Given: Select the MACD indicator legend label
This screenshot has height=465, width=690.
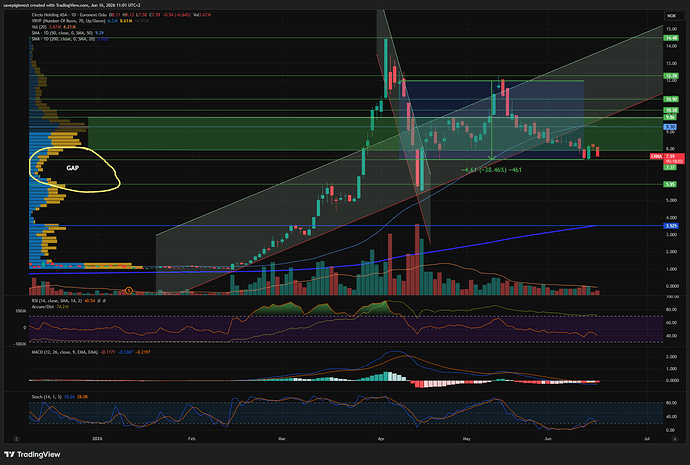Looking at the screenshot, I should (64, 352).
